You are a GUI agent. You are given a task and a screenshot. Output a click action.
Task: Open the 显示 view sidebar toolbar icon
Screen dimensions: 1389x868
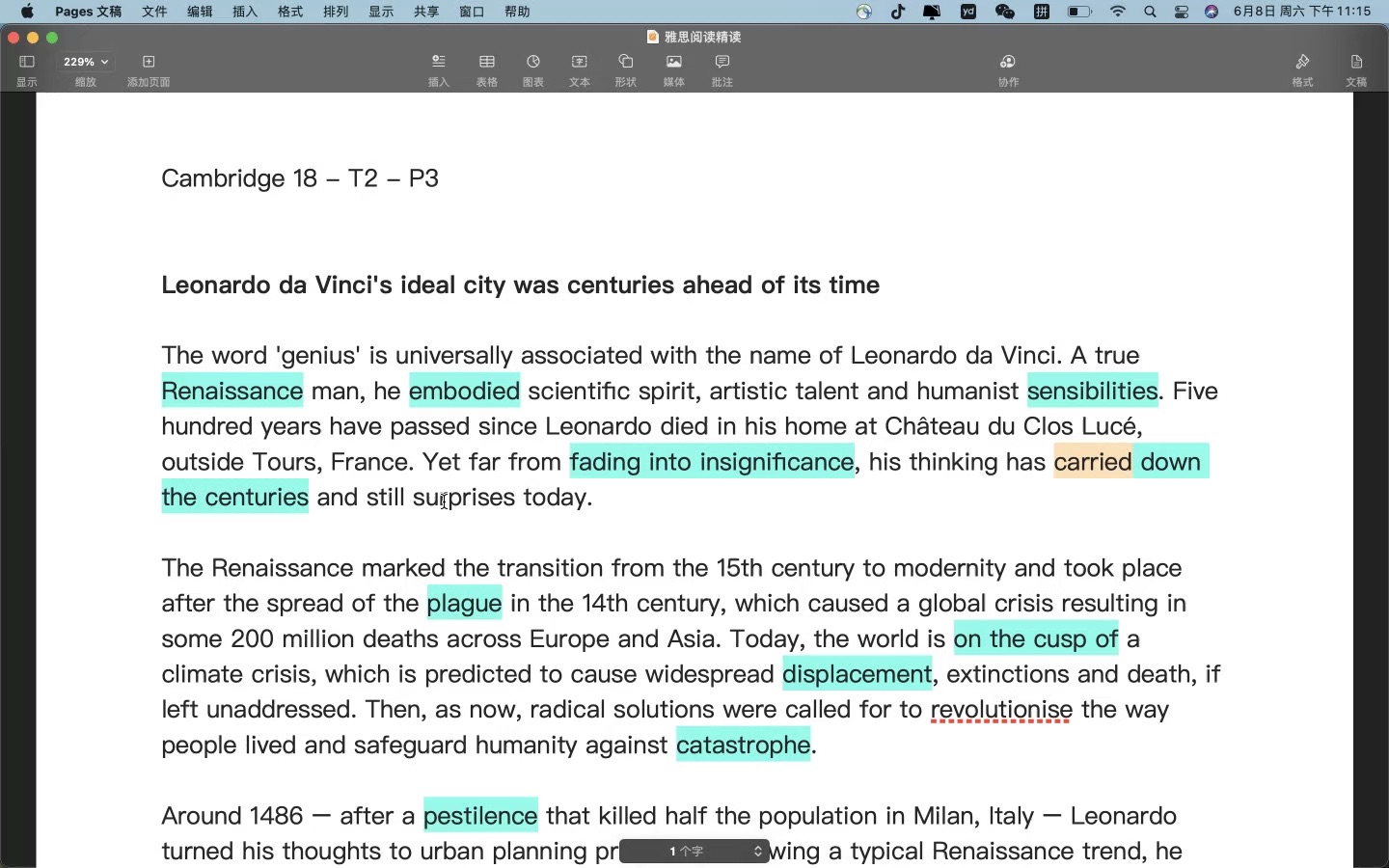click(x=27, y=62)
